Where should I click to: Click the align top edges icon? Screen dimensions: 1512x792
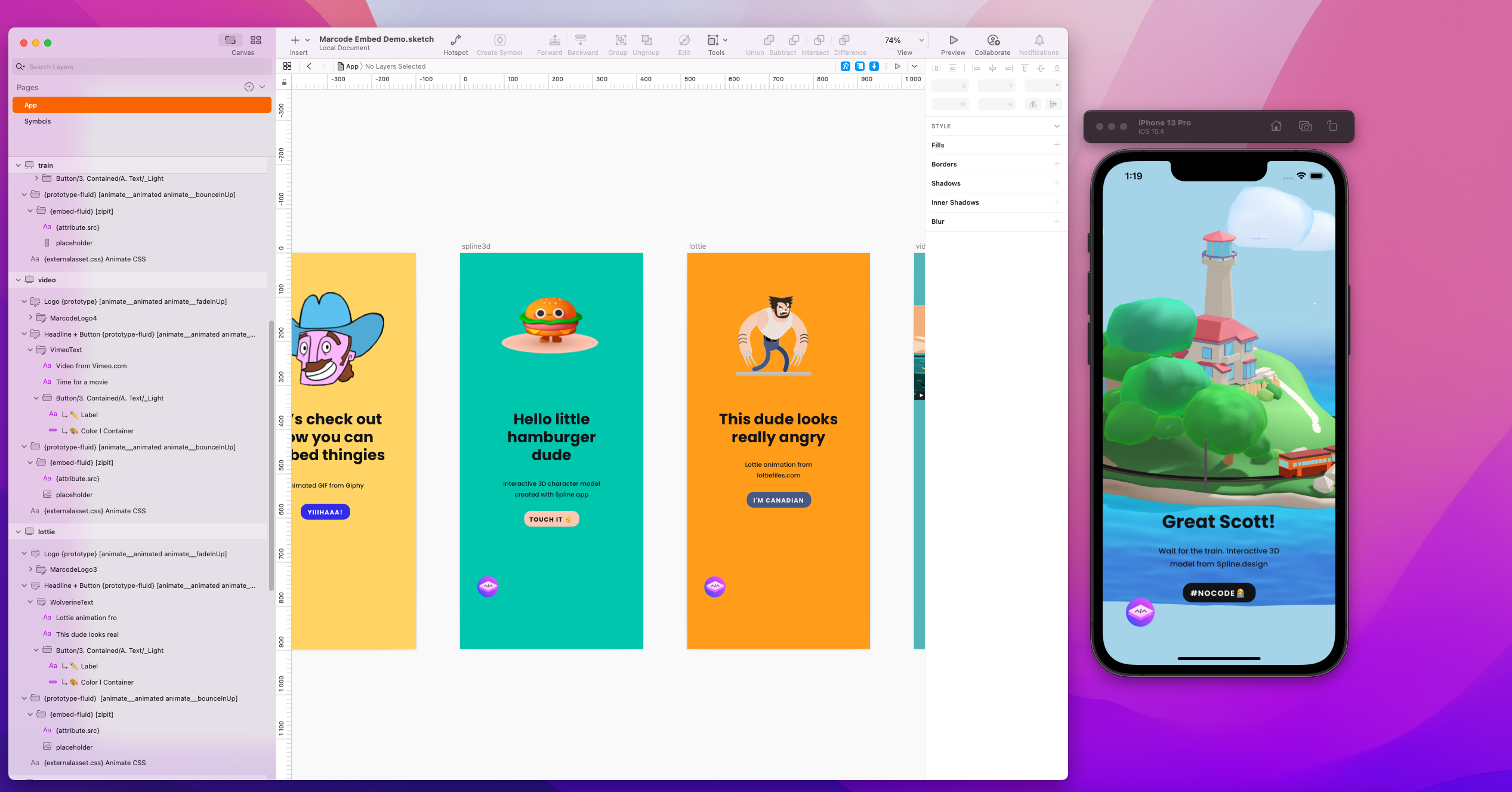1025,69
